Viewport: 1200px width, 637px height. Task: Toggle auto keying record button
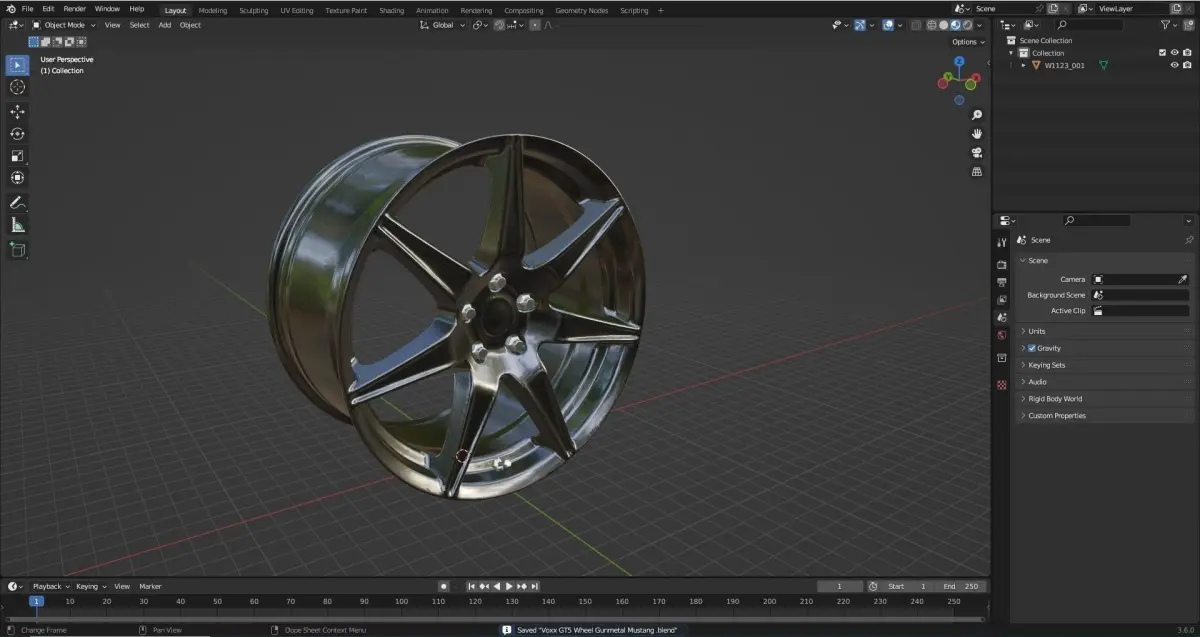443,586
